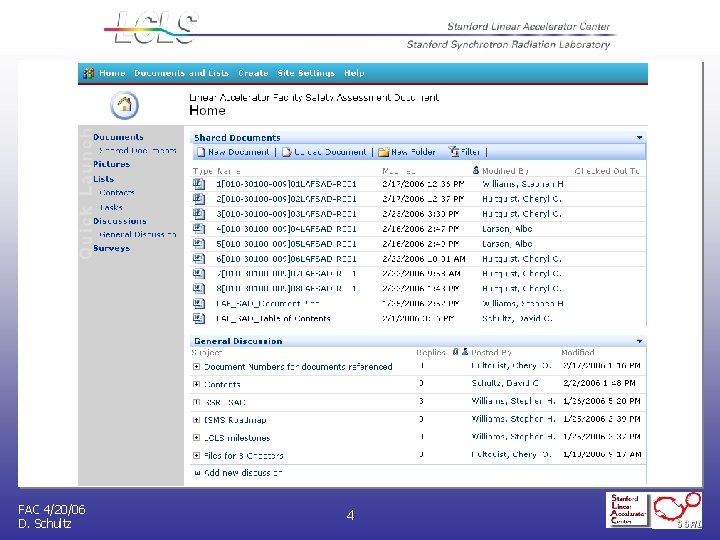Click Word icon for Table of Contents row
Image resolution: width=720 pixels, height=540 pixels.
click(199, 318)
